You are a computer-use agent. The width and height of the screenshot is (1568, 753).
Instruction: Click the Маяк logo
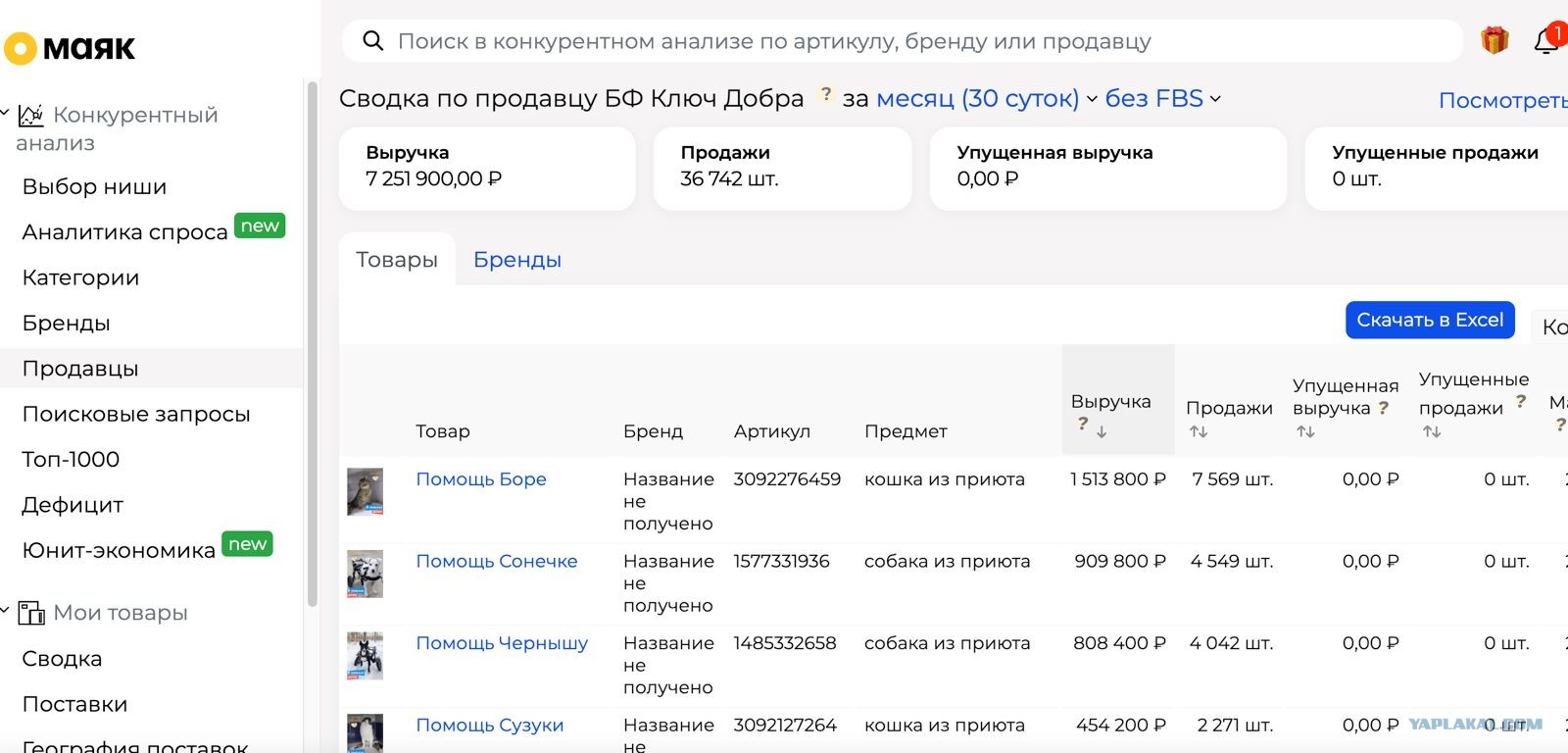point(70,47)
